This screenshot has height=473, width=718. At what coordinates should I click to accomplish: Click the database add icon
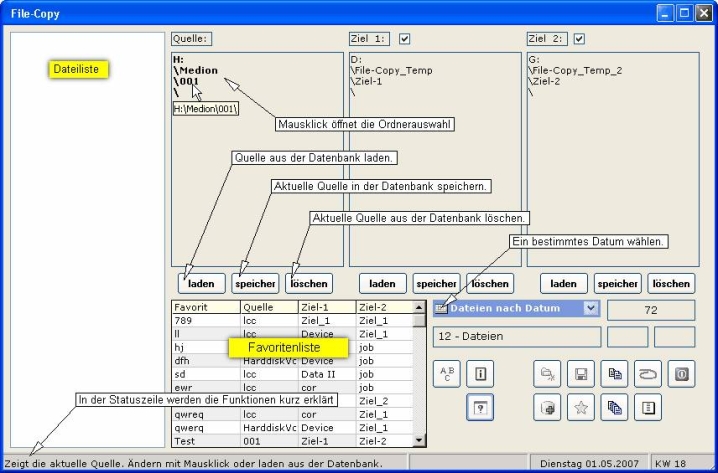click(x=545, y=407)
